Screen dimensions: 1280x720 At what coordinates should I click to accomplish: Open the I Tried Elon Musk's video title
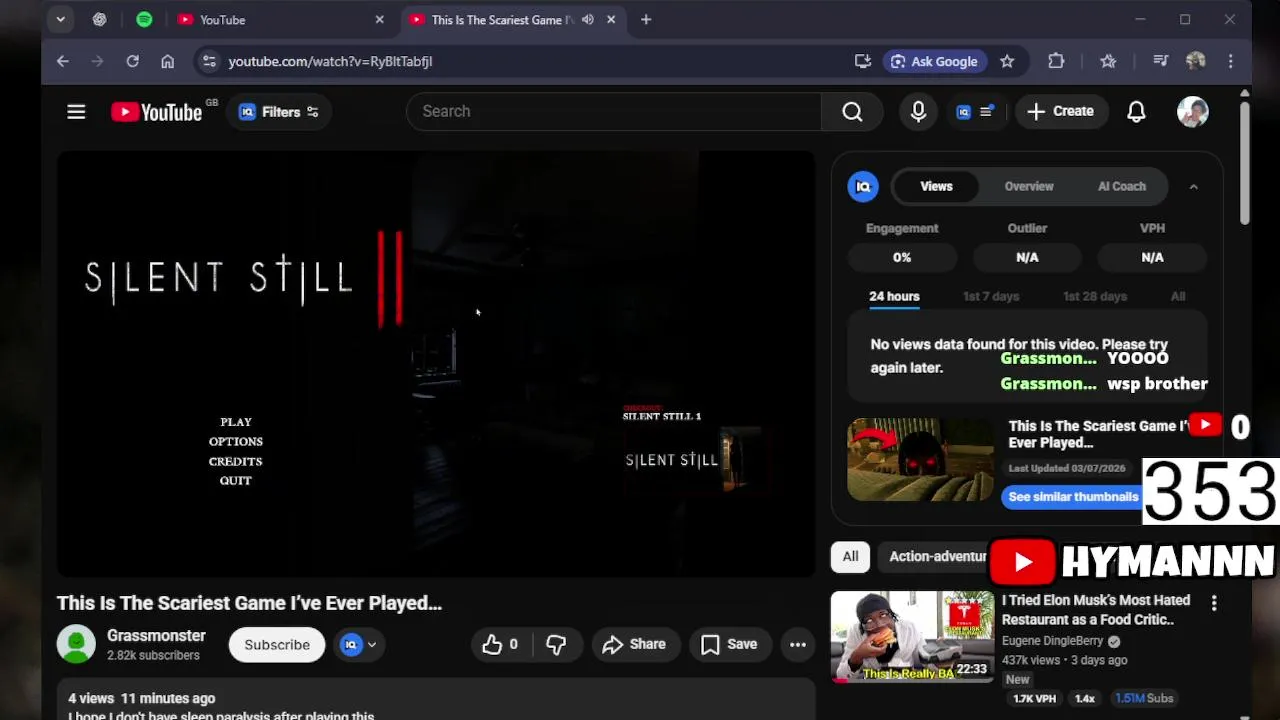(x=1096, y=609)
